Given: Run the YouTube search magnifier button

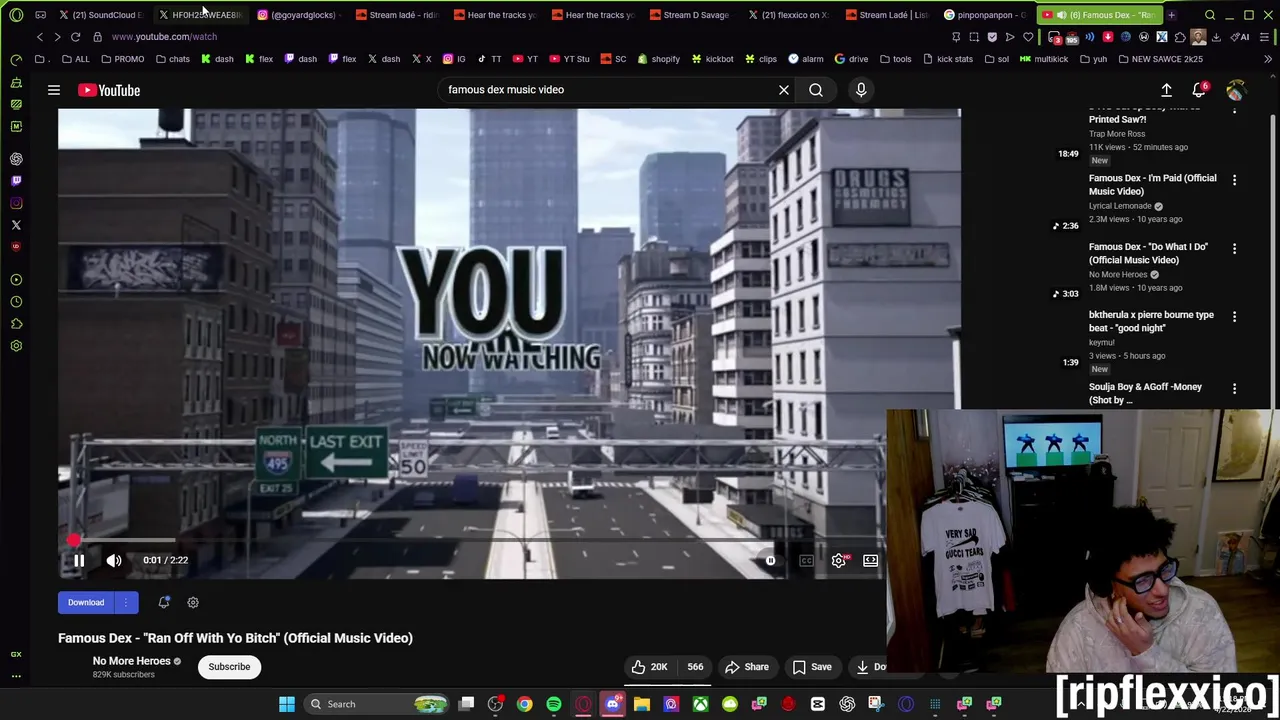Looking at the screenshot, I should coord(816,90).
